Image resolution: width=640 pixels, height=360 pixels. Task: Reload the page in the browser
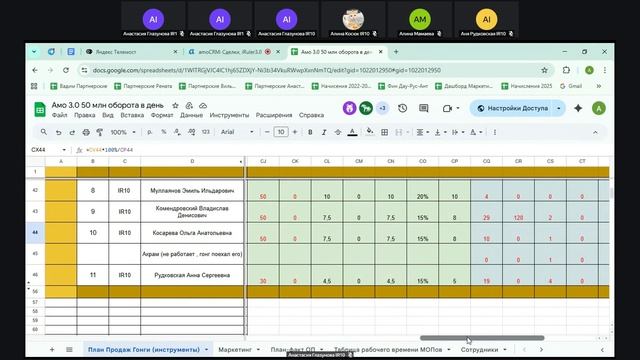click(x=66, y=70)
